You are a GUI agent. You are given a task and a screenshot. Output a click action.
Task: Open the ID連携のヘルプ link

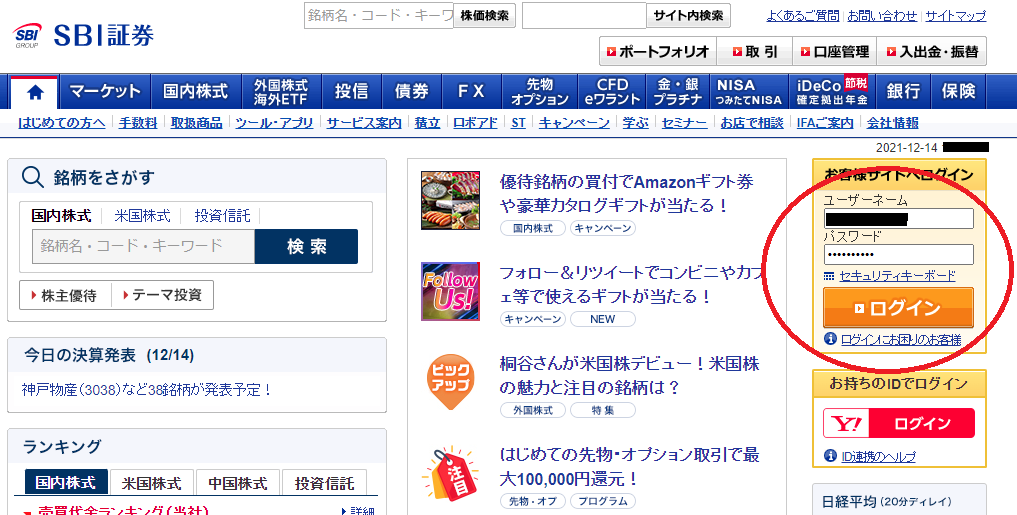tap(878, 457)
